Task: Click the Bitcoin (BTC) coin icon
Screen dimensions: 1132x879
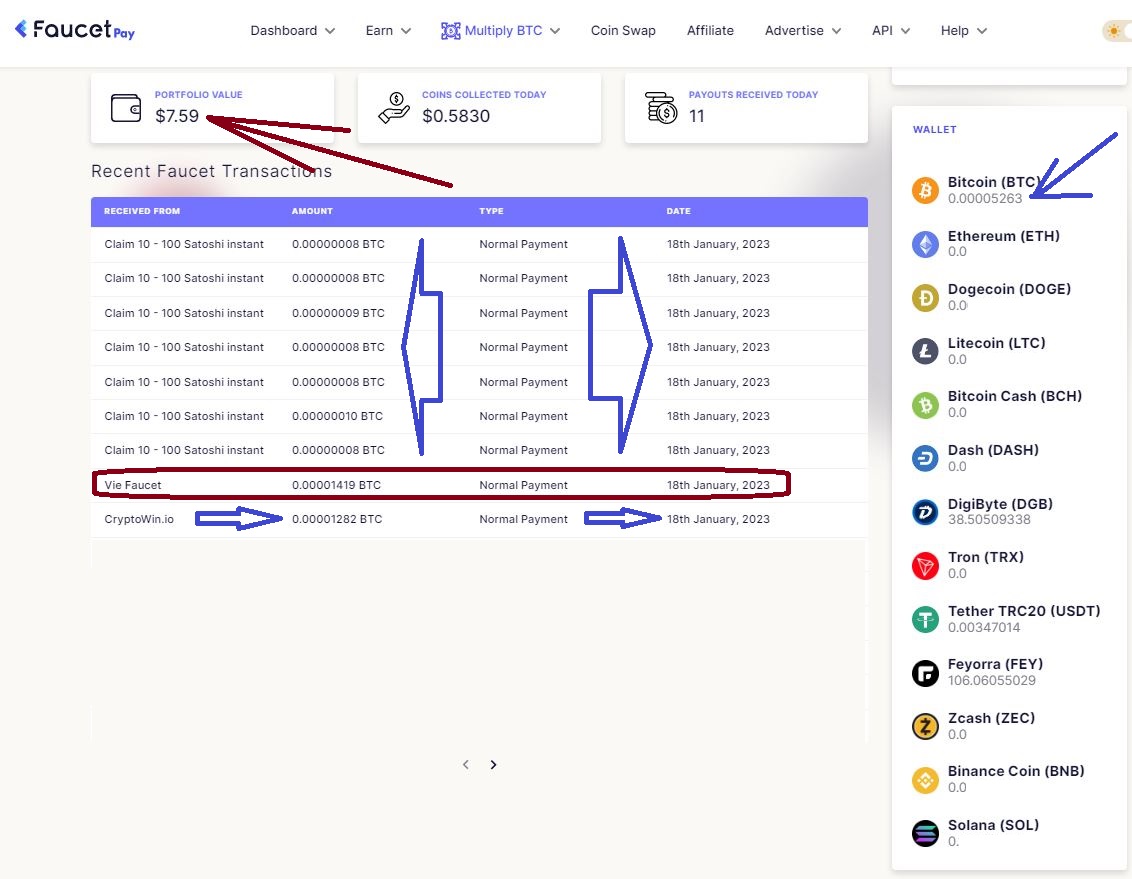Action: point(925,191)
